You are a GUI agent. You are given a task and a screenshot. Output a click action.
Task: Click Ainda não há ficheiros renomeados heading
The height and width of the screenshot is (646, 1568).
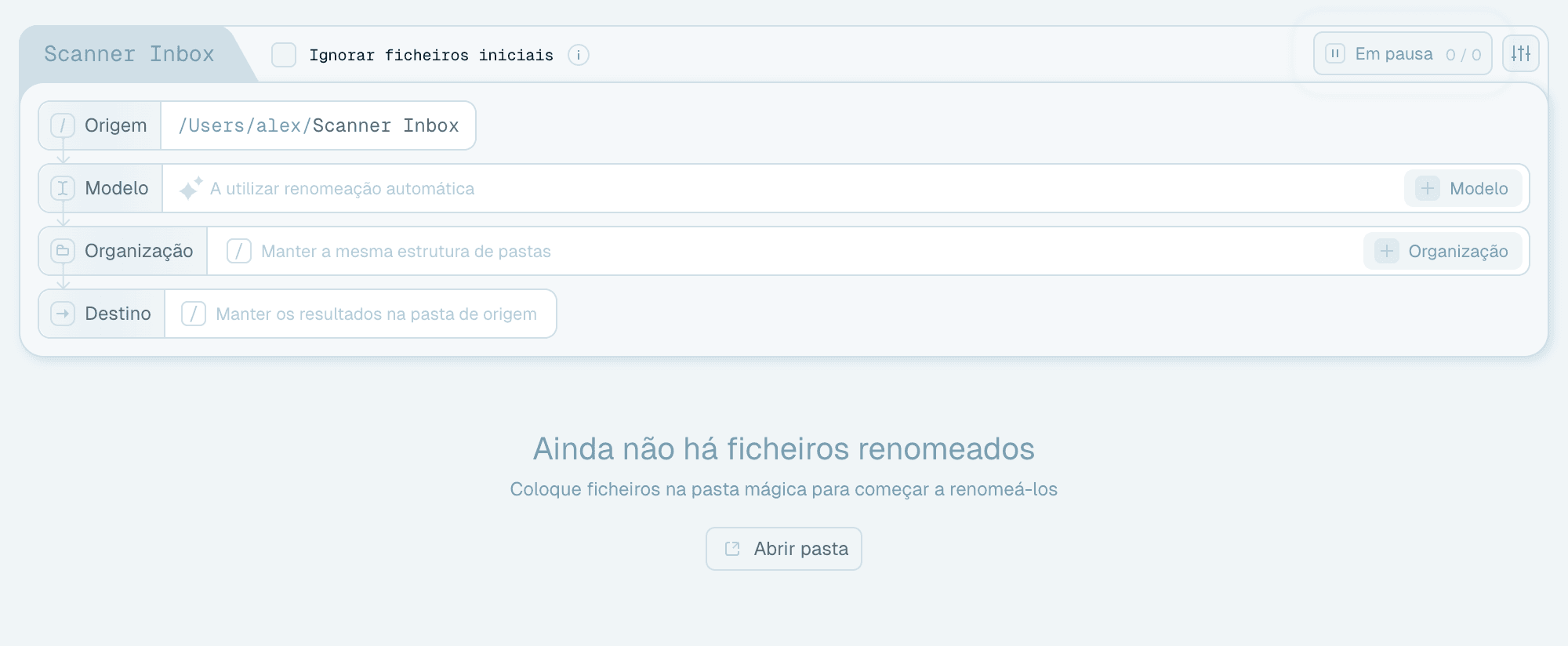[x=784, y=449]
